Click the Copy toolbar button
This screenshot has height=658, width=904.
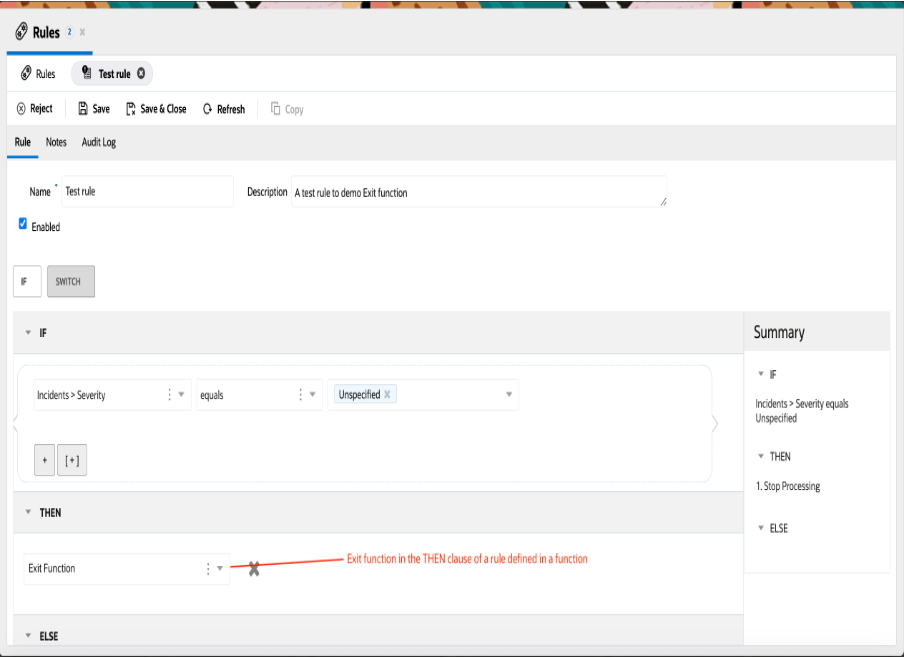tap(287, 109)
